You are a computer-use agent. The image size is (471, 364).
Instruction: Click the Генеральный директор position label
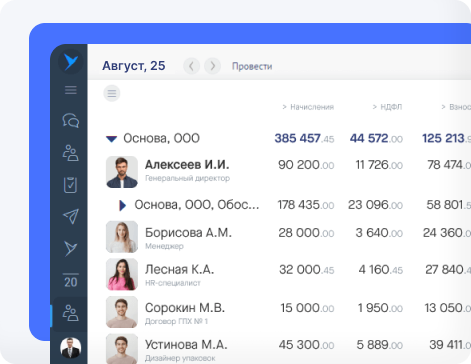tap(187, 178)
